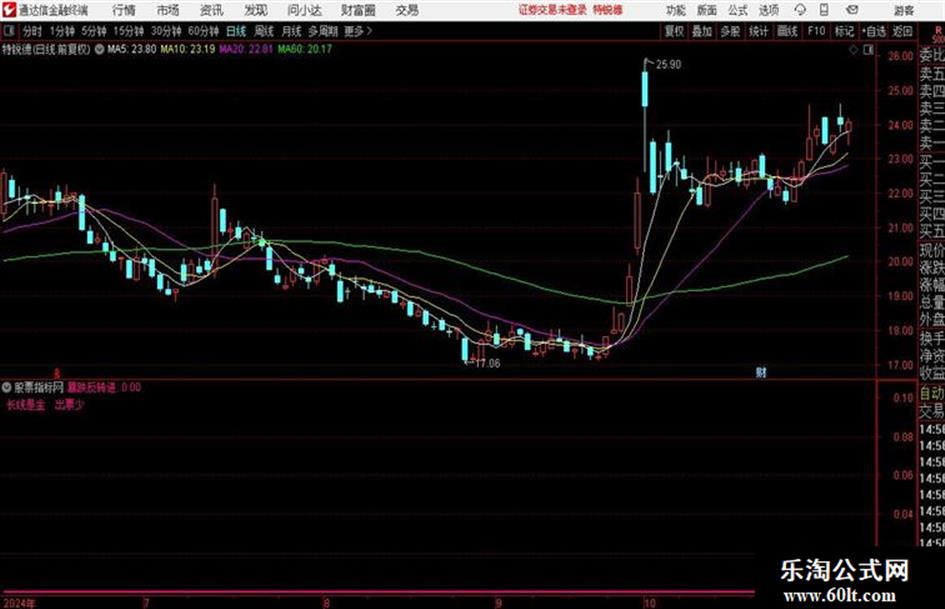Viewport: 945px width, 609px height.
Task: Open the 财富圈 menu
Action: [x=358, y=10]
